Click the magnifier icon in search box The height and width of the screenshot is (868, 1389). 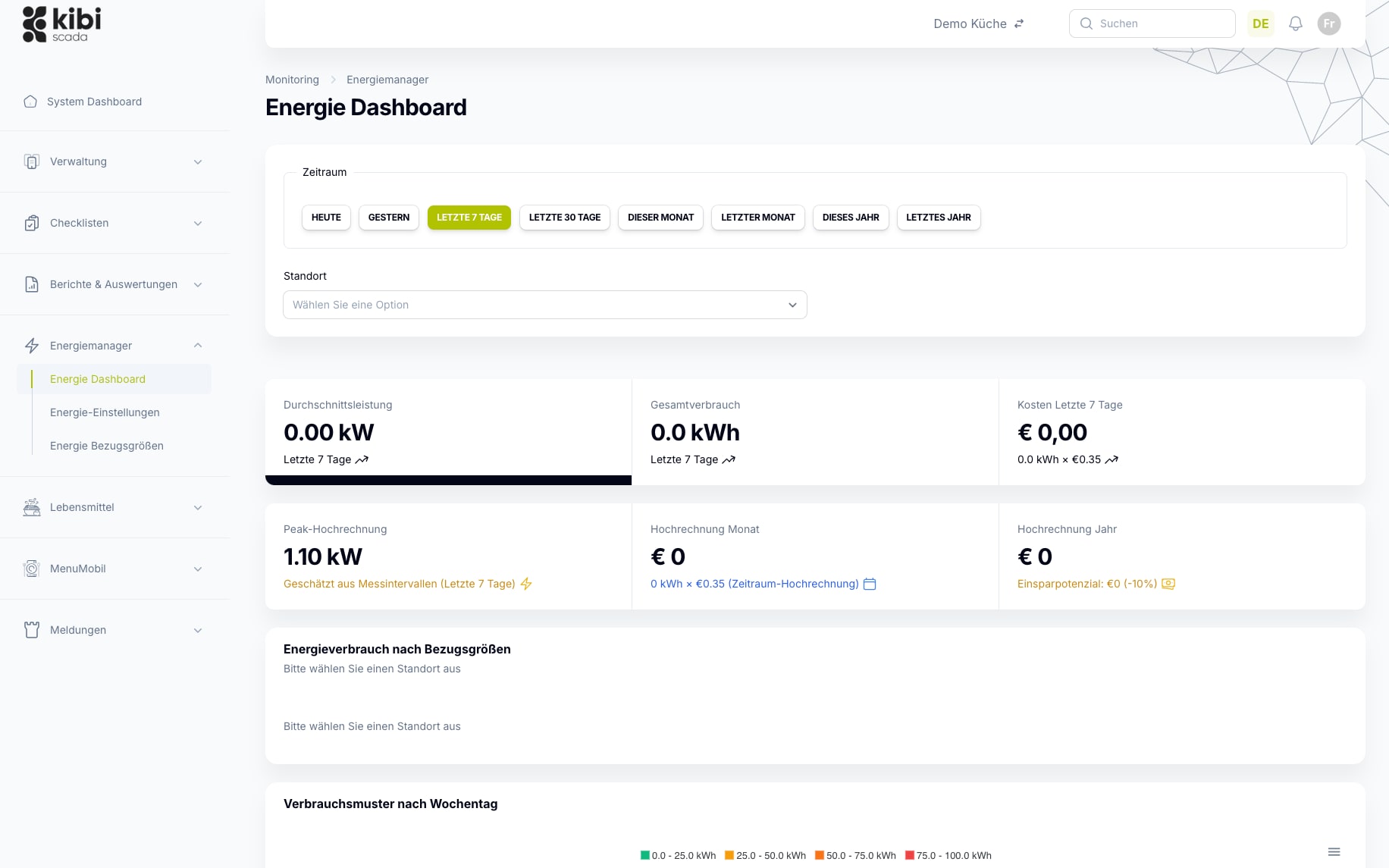[1086, 24]
